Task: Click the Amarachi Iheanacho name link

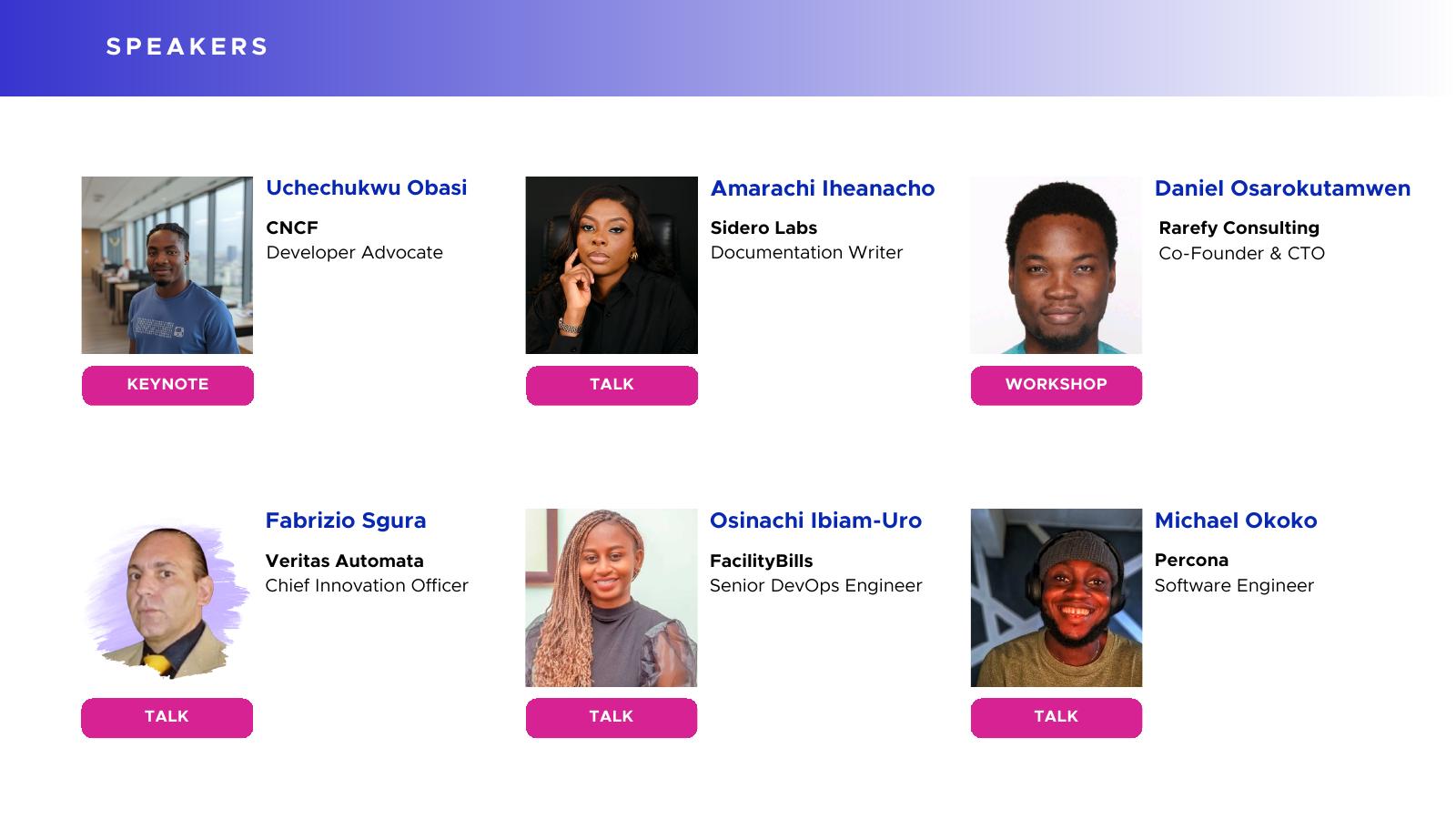Action: pos(822,188)
